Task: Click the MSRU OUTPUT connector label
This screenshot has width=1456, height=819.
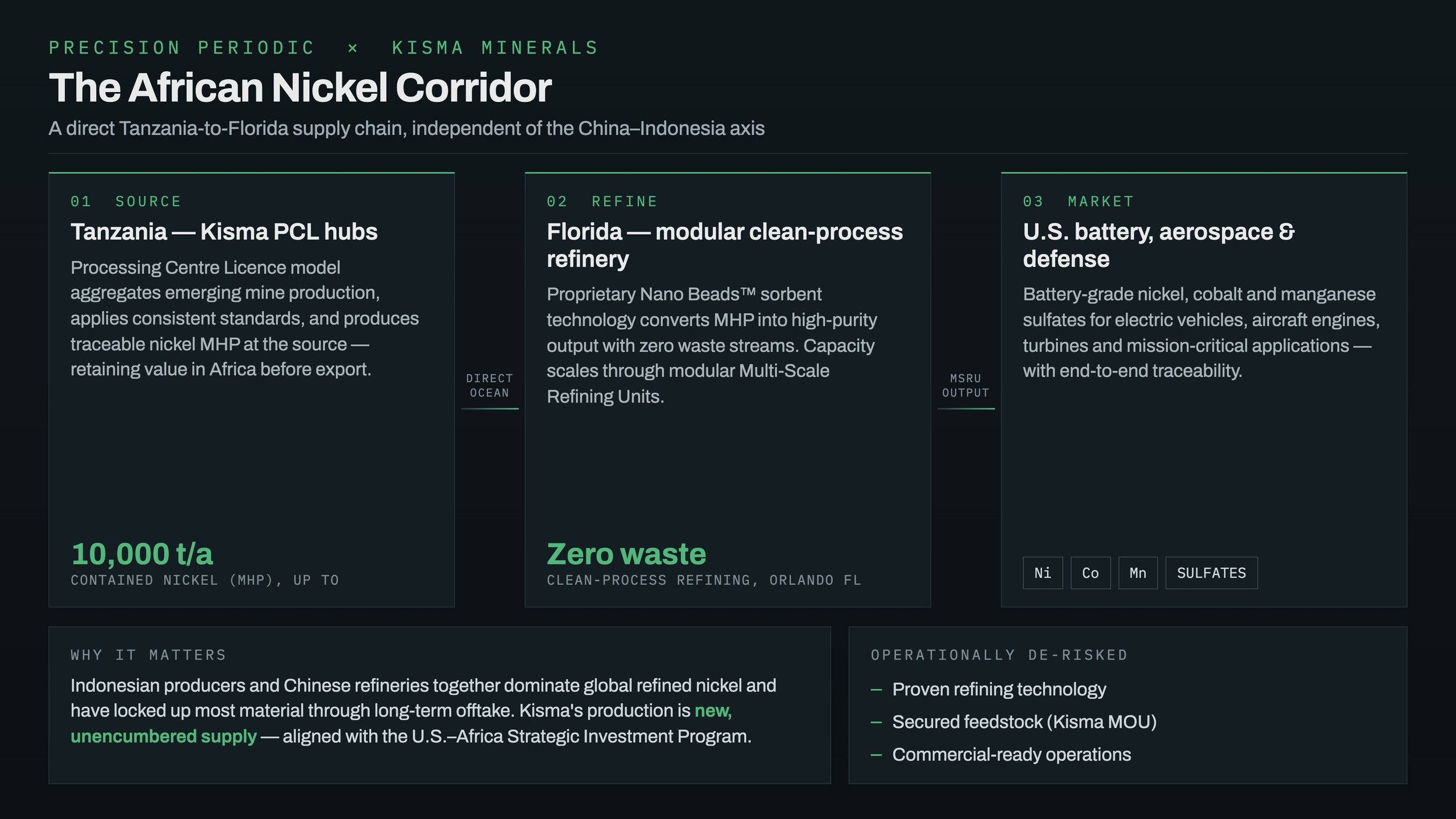Action: (966, 386)
